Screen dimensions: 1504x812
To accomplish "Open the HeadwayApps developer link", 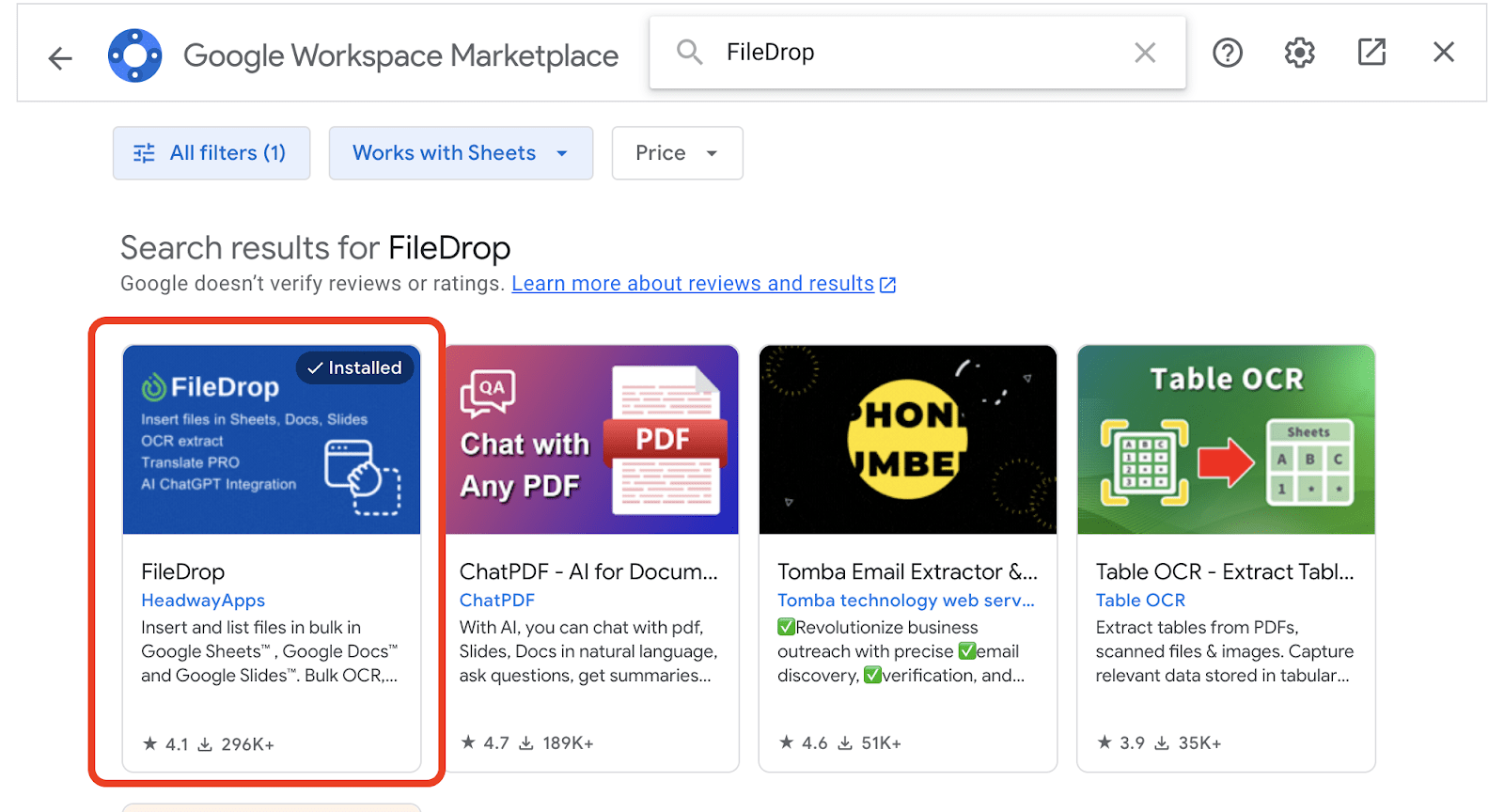I will pyautogui.click(x=203, y=601).
